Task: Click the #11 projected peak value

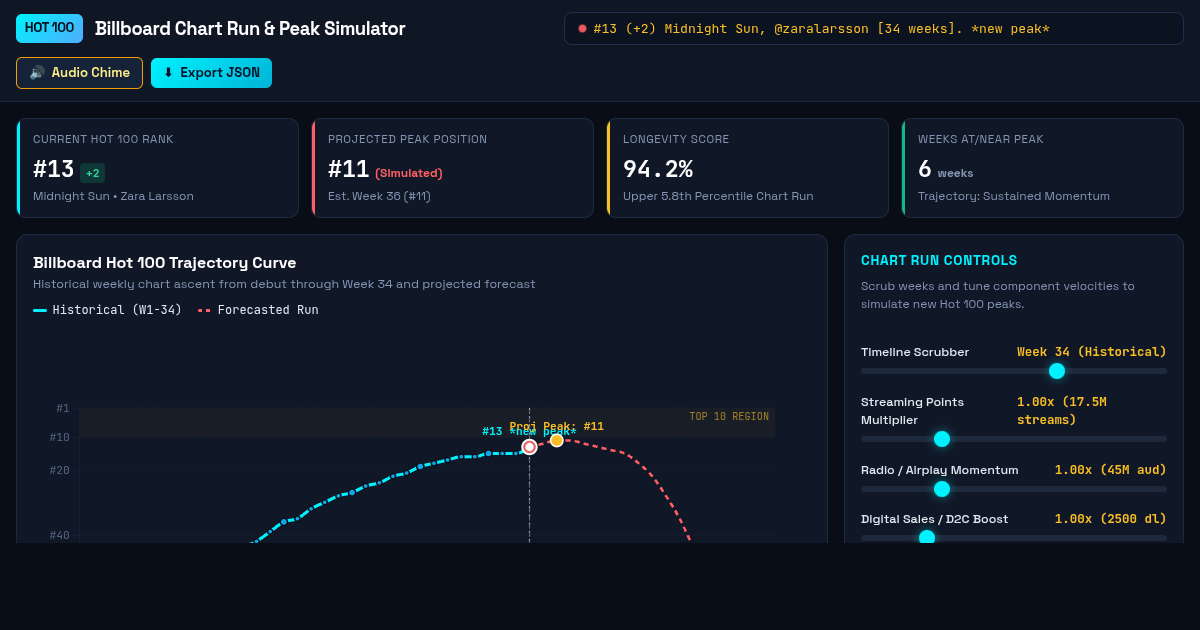Action: click(348, 169)
